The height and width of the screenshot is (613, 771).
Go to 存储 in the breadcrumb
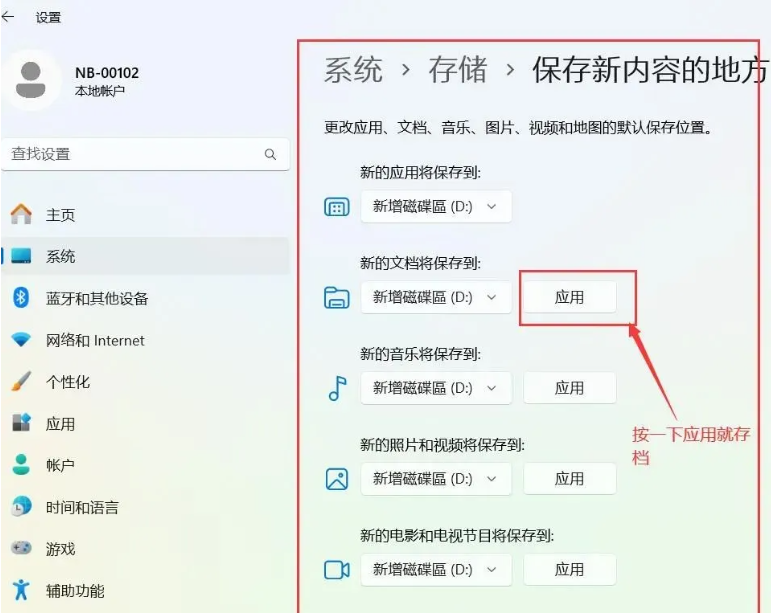pyautogui.click(x=458, y=70)
